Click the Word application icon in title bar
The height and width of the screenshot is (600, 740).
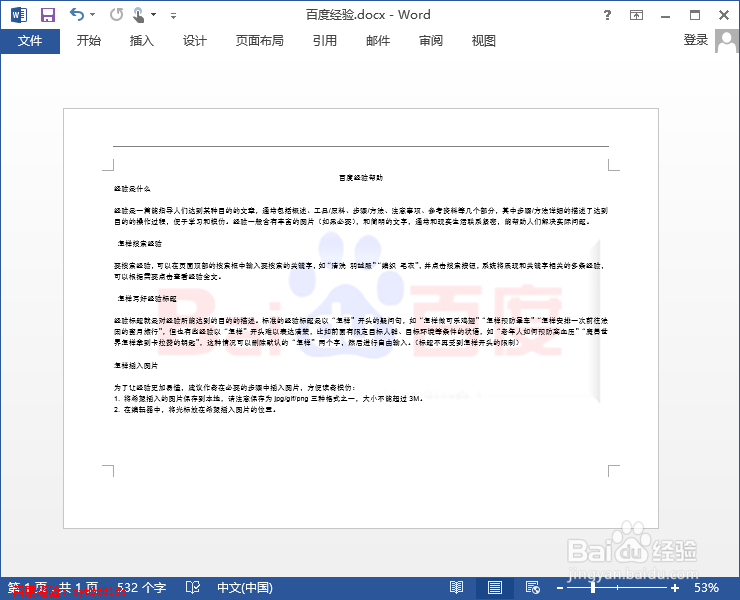point(18,15)
